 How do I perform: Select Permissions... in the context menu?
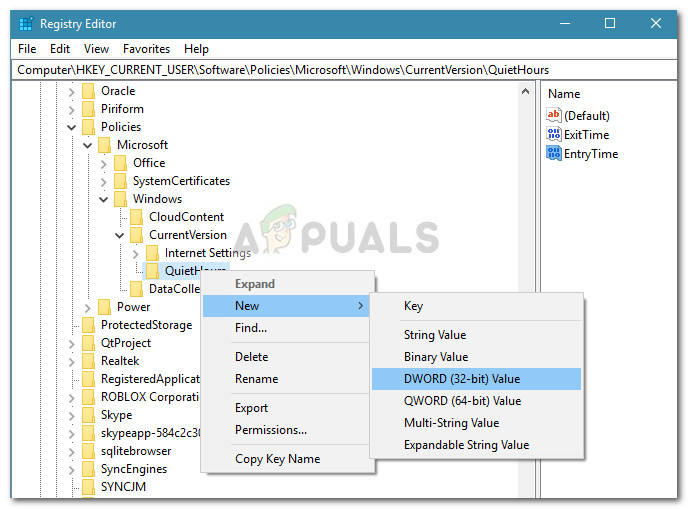point(286,430)
